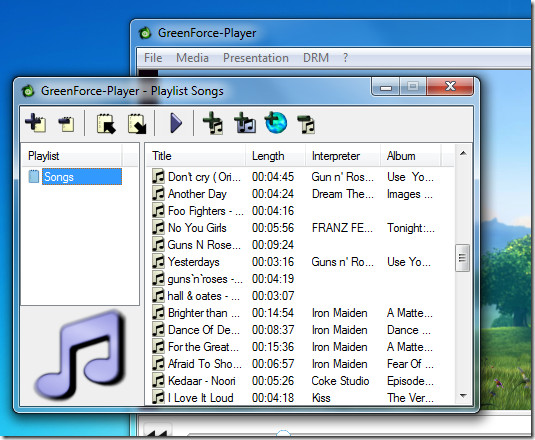Viewport: 535px width, 440px height.
Task: Click the album cell "Tonight:..."
Action: (x=411, y=228)
